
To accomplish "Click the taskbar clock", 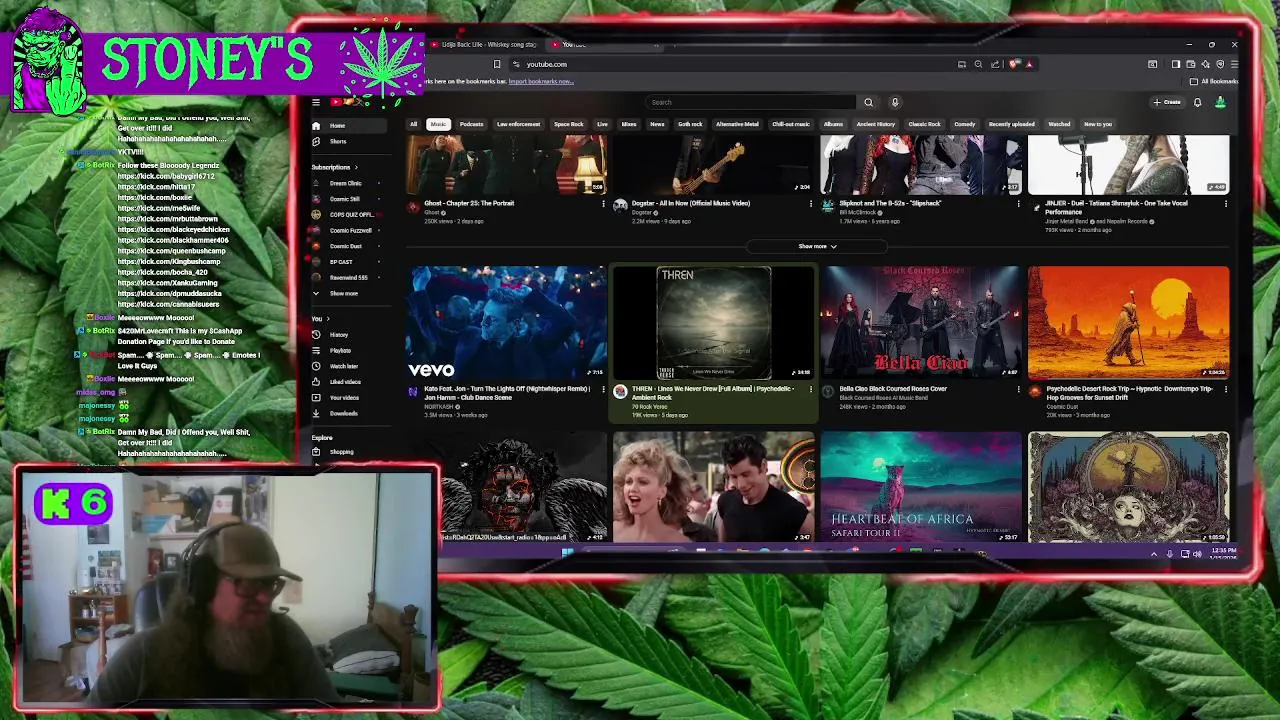I will click(x=1225, y=552).
